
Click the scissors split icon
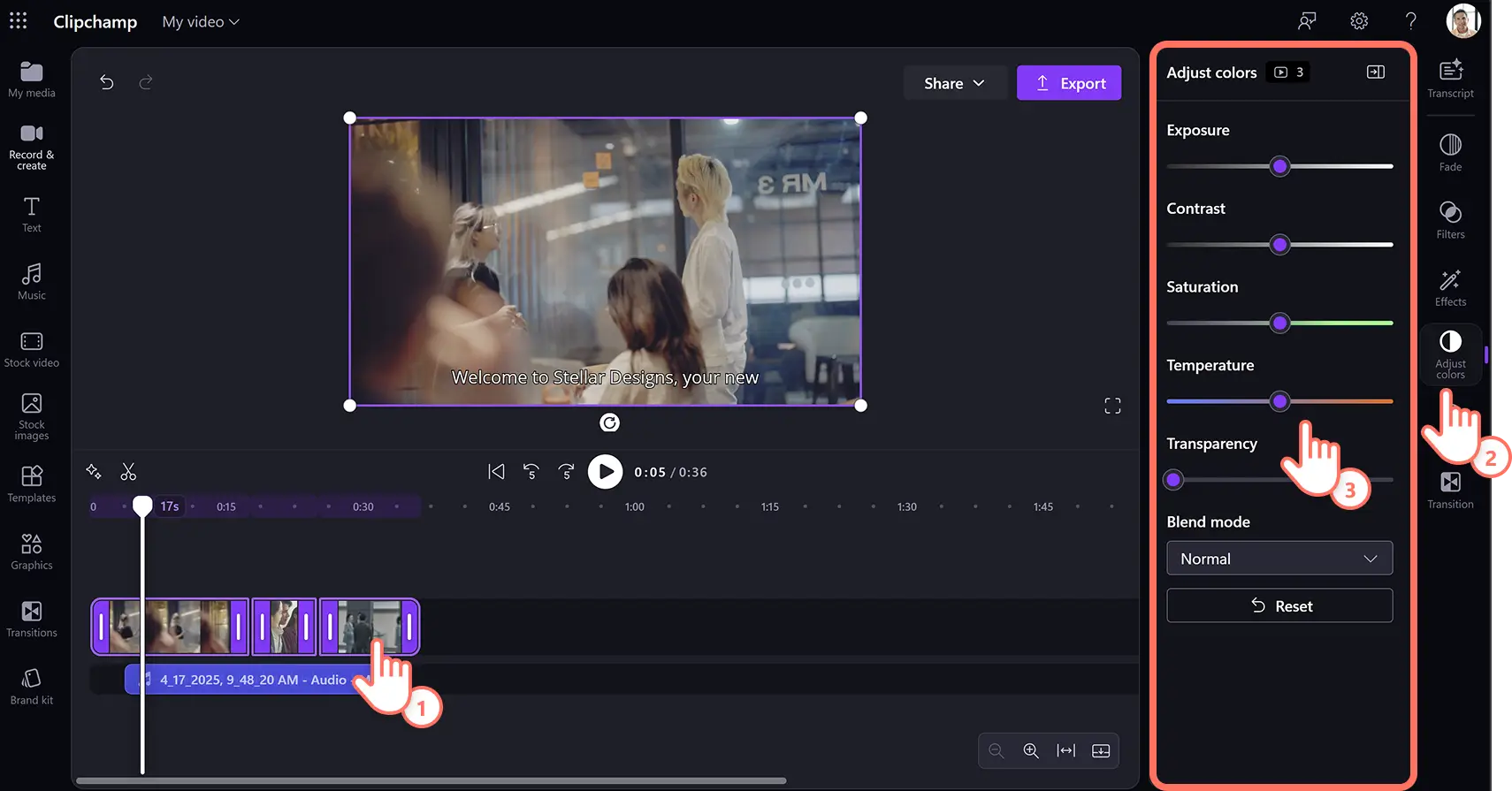[128, 472]
